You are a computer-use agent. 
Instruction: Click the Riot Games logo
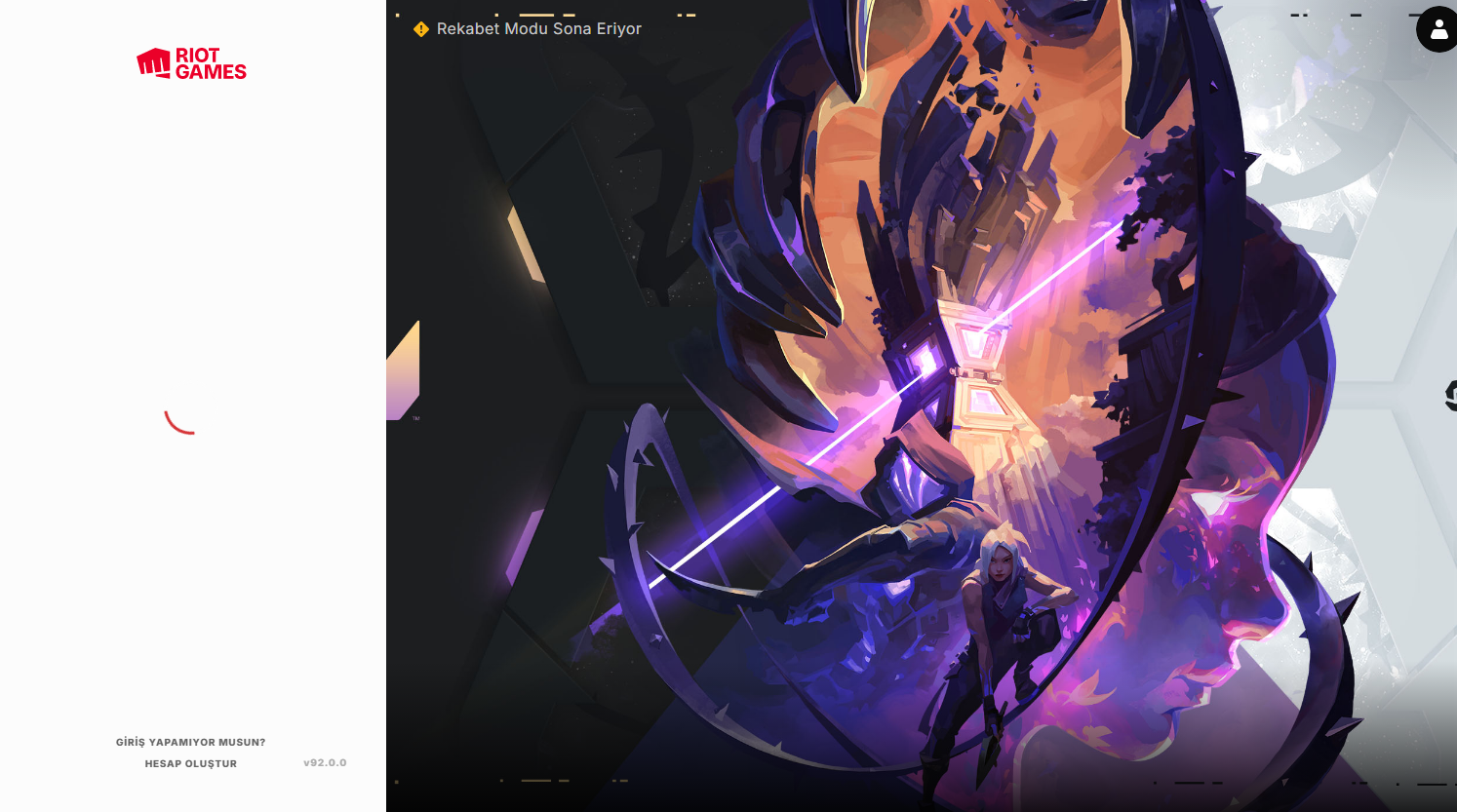(192, 63)
